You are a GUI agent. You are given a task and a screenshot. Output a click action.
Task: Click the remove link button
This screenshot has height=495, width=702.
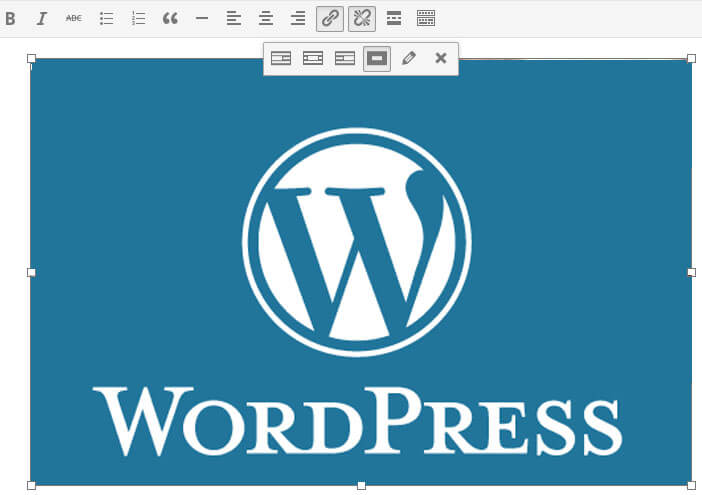point(362,19)
